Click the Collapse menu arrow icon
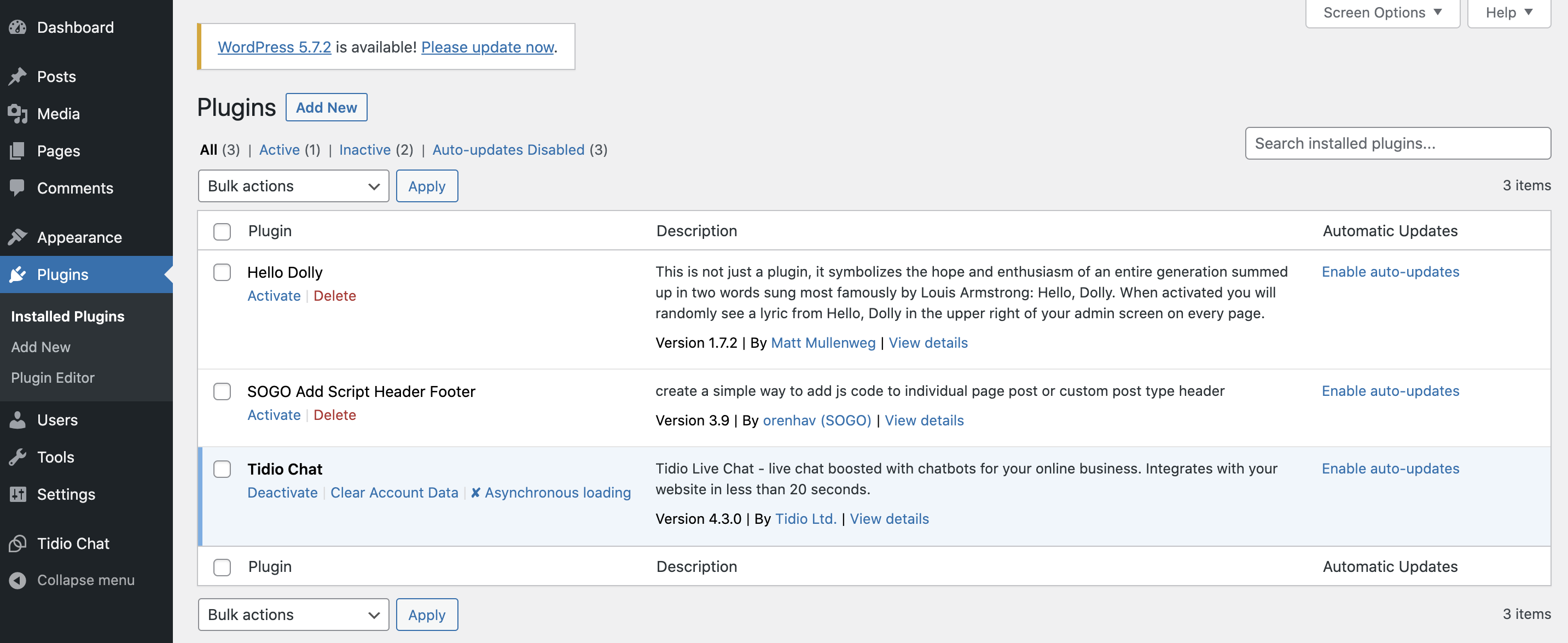The image size is (1568, 643). (x=18, y=580)
